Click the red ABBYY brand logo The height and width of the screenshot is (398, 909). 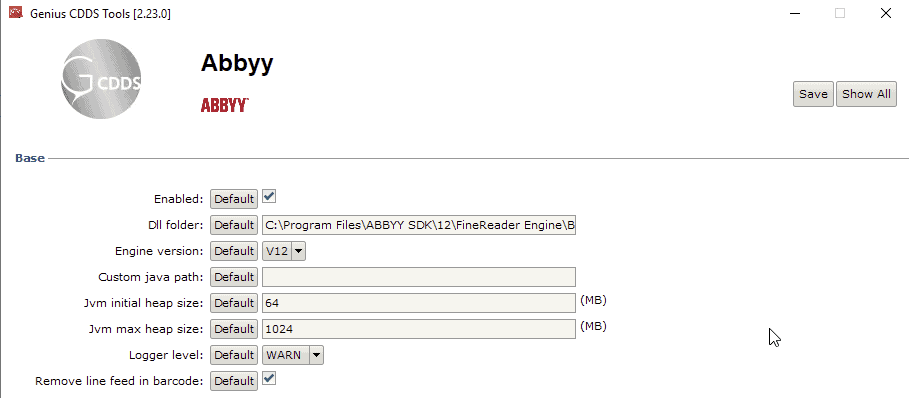pyautogui.click(x=225, y=105)
